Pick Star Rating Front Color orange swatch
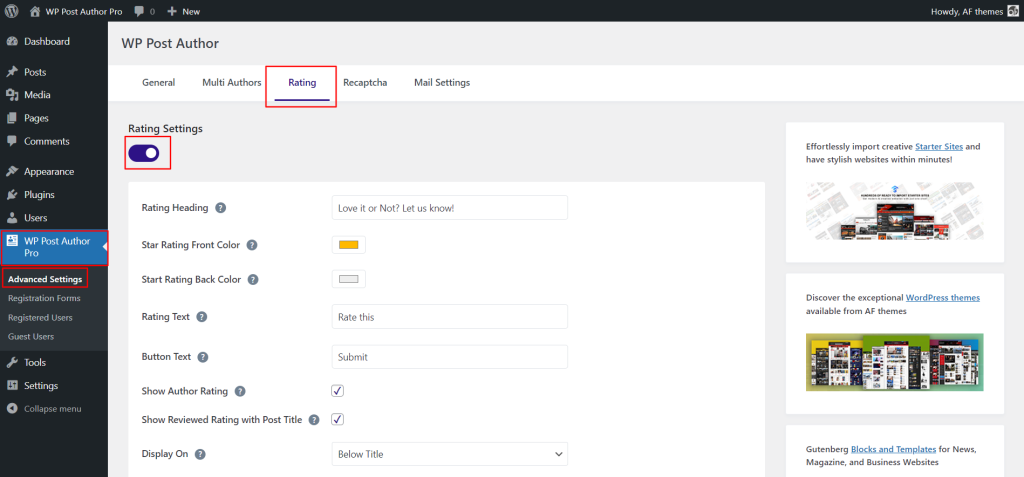The height and width of the screenshot is (477, 1024). point(349,245)
